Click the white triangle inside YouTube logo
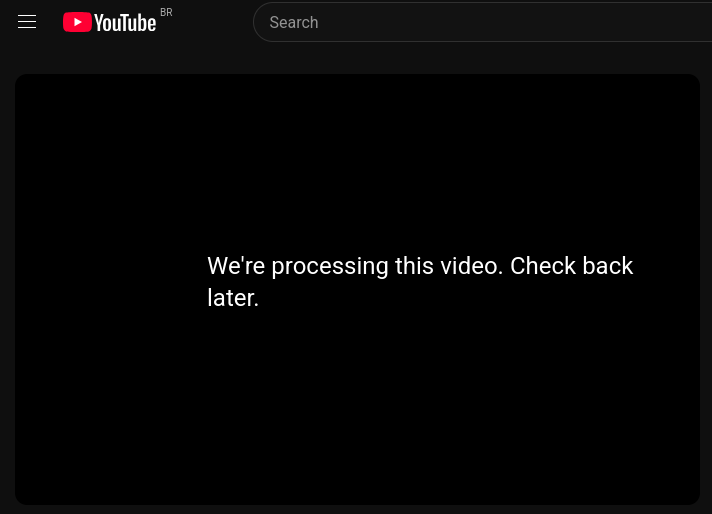712x514 pixels. coord(78,22)
